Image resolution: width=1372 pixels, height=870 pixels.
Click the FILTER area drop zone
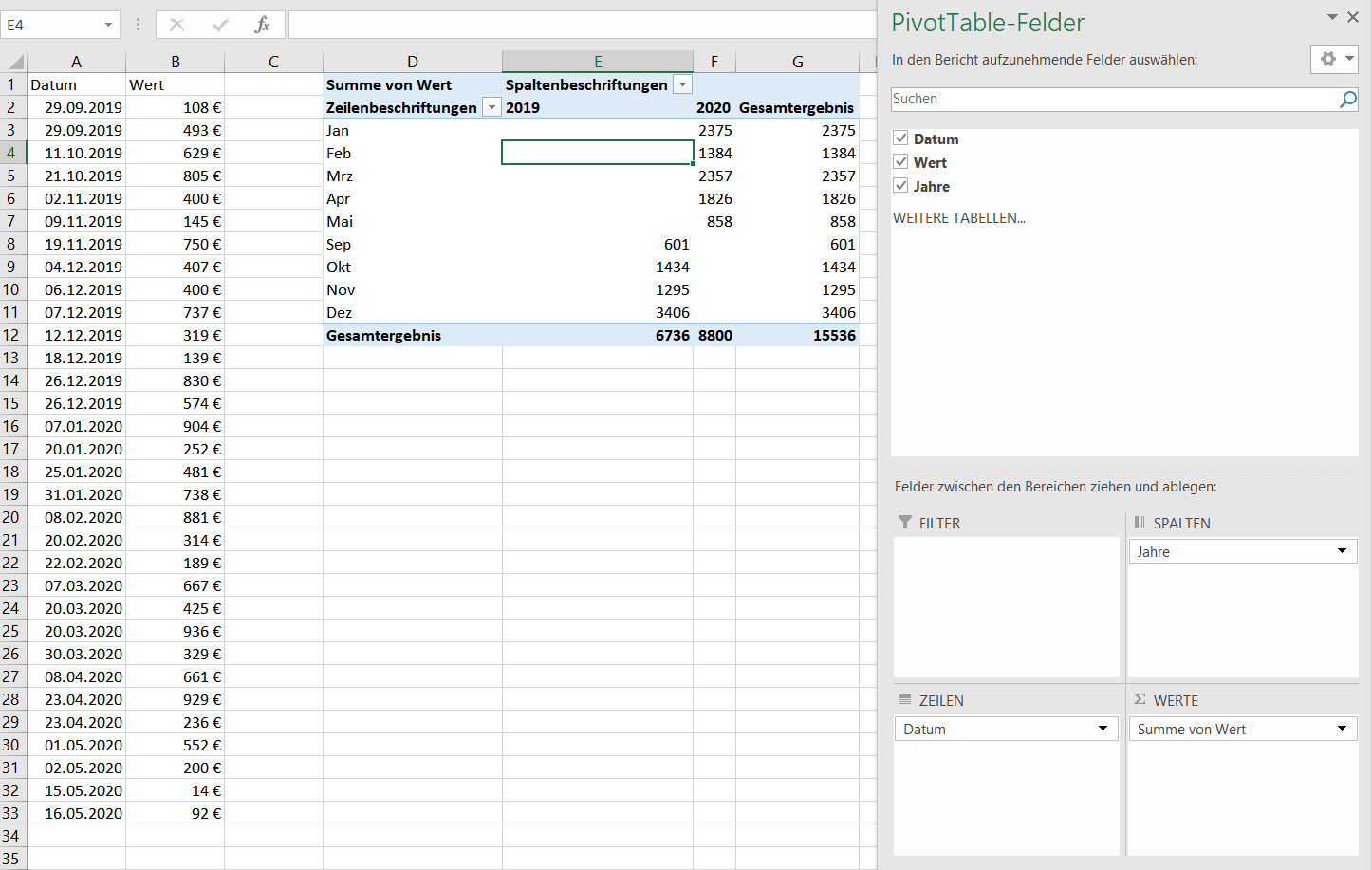(x=1007, y=607)
